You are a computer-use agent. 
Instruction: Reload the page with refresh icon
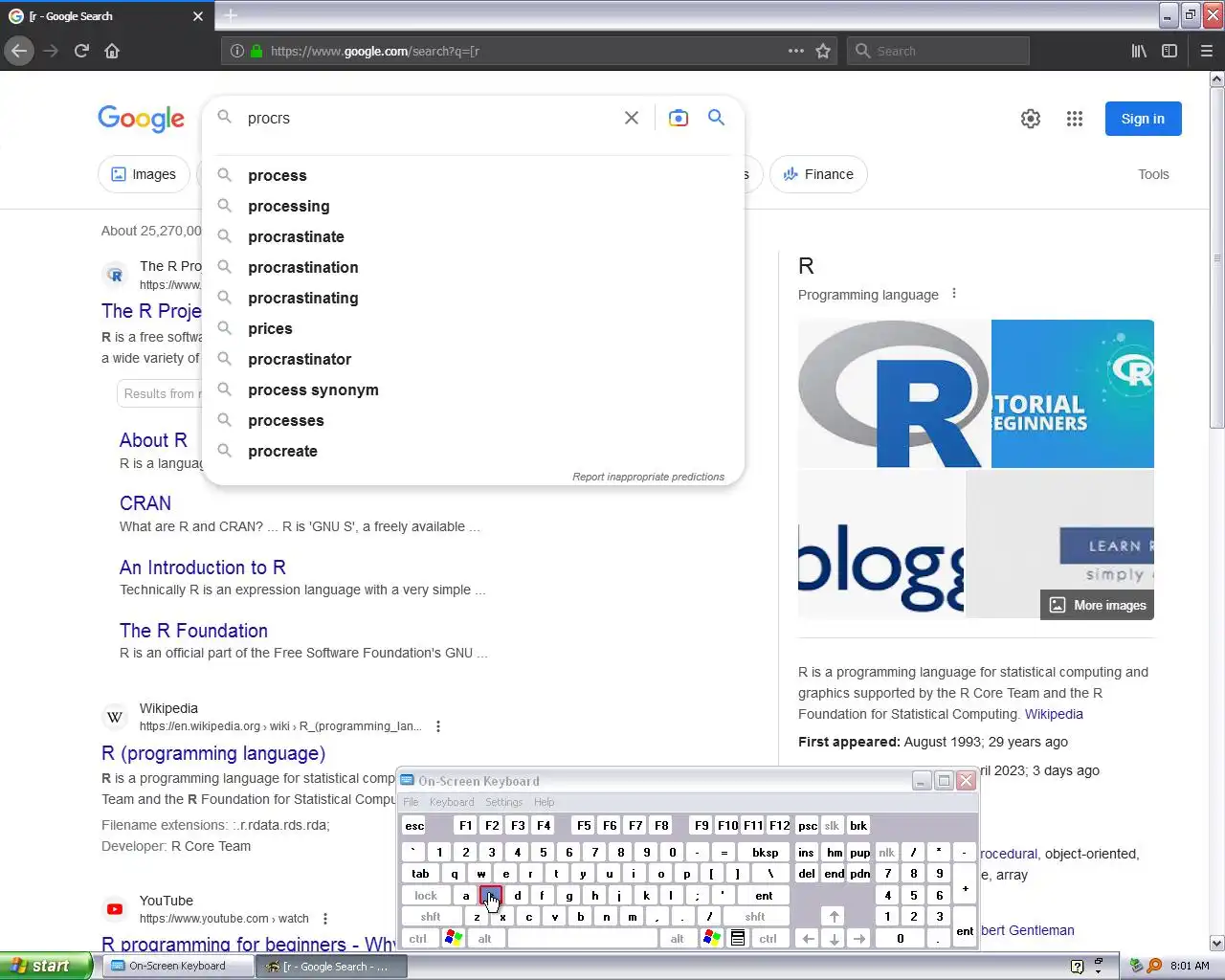tap(81, 51)
